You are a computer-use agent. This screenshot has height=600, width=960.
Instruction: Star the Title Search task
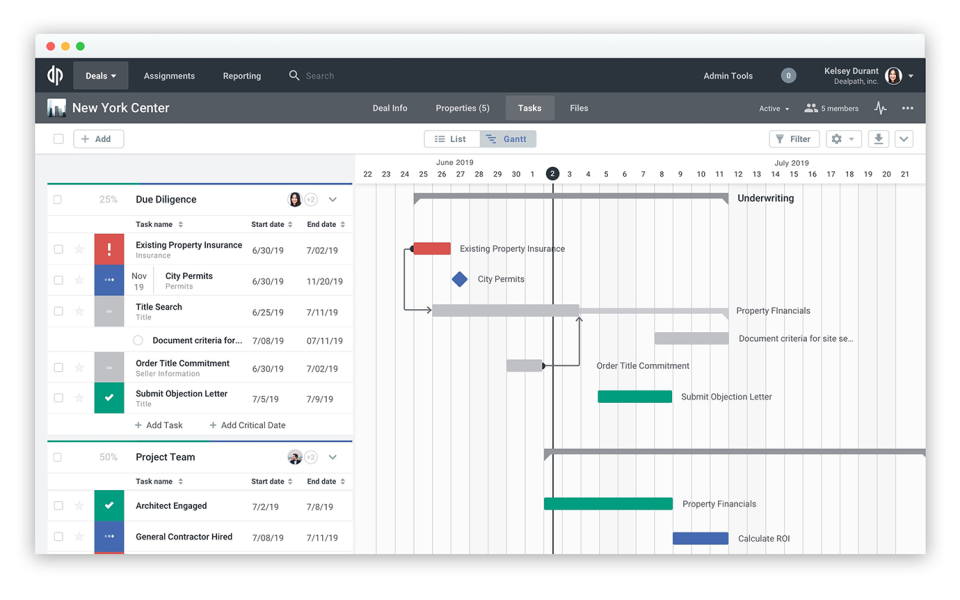tap(79, 311)
